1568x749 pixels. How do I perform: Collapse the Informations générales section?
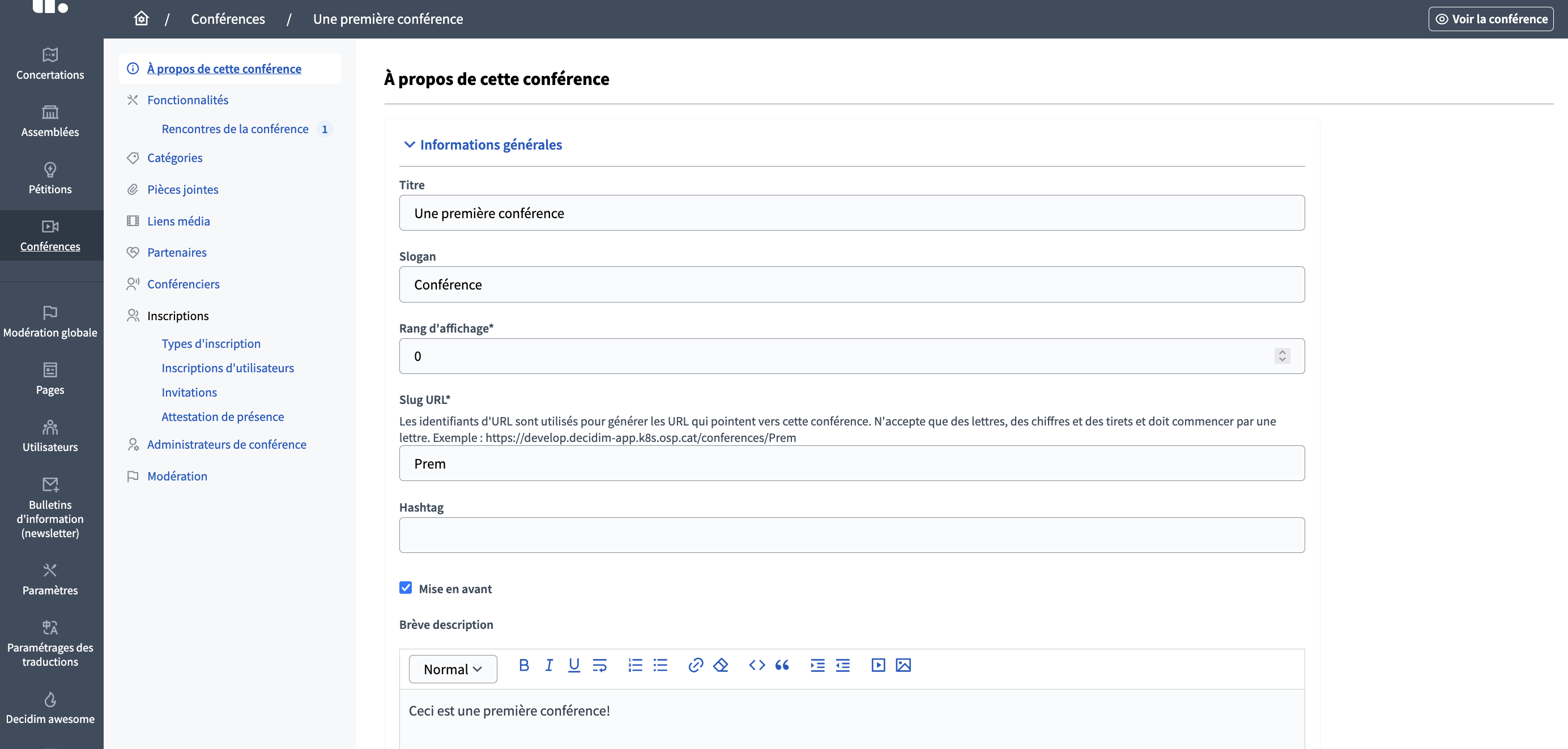click(x=410, y=144)
